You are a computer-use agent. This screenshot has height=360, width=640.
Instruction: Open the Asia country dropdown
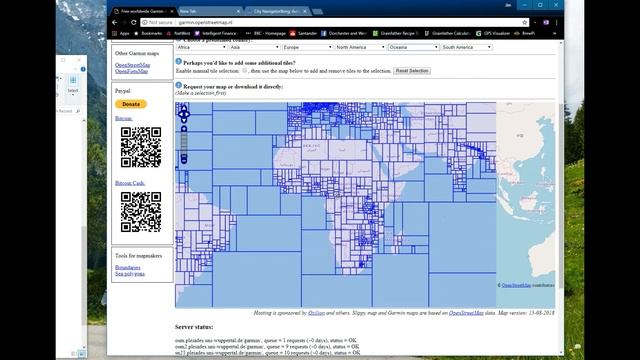255,47
